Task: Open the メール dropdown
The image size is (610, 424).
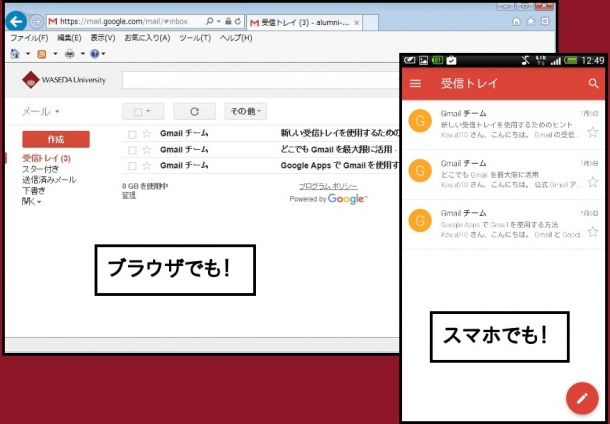Action: (x=40, y=112)
